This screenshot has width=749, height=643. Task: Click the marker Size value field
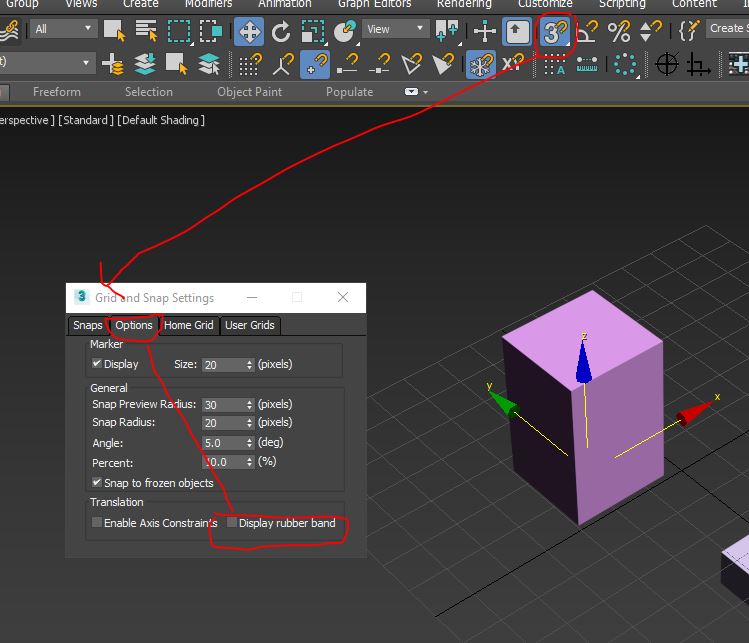(x=223, y=365)
